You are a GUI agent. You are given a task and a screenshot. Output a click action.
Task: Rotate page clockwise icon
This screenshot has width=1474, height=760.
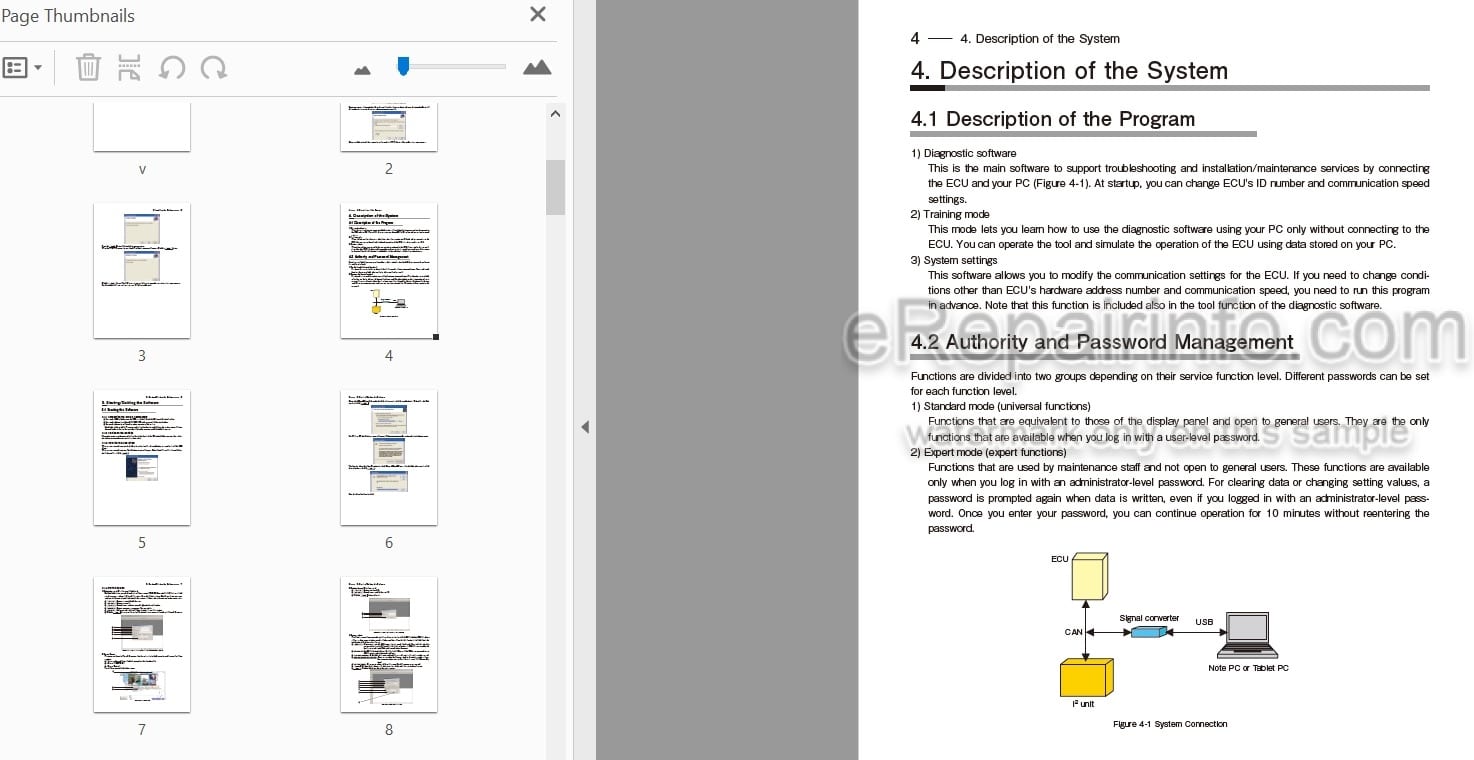coord(213,68)
